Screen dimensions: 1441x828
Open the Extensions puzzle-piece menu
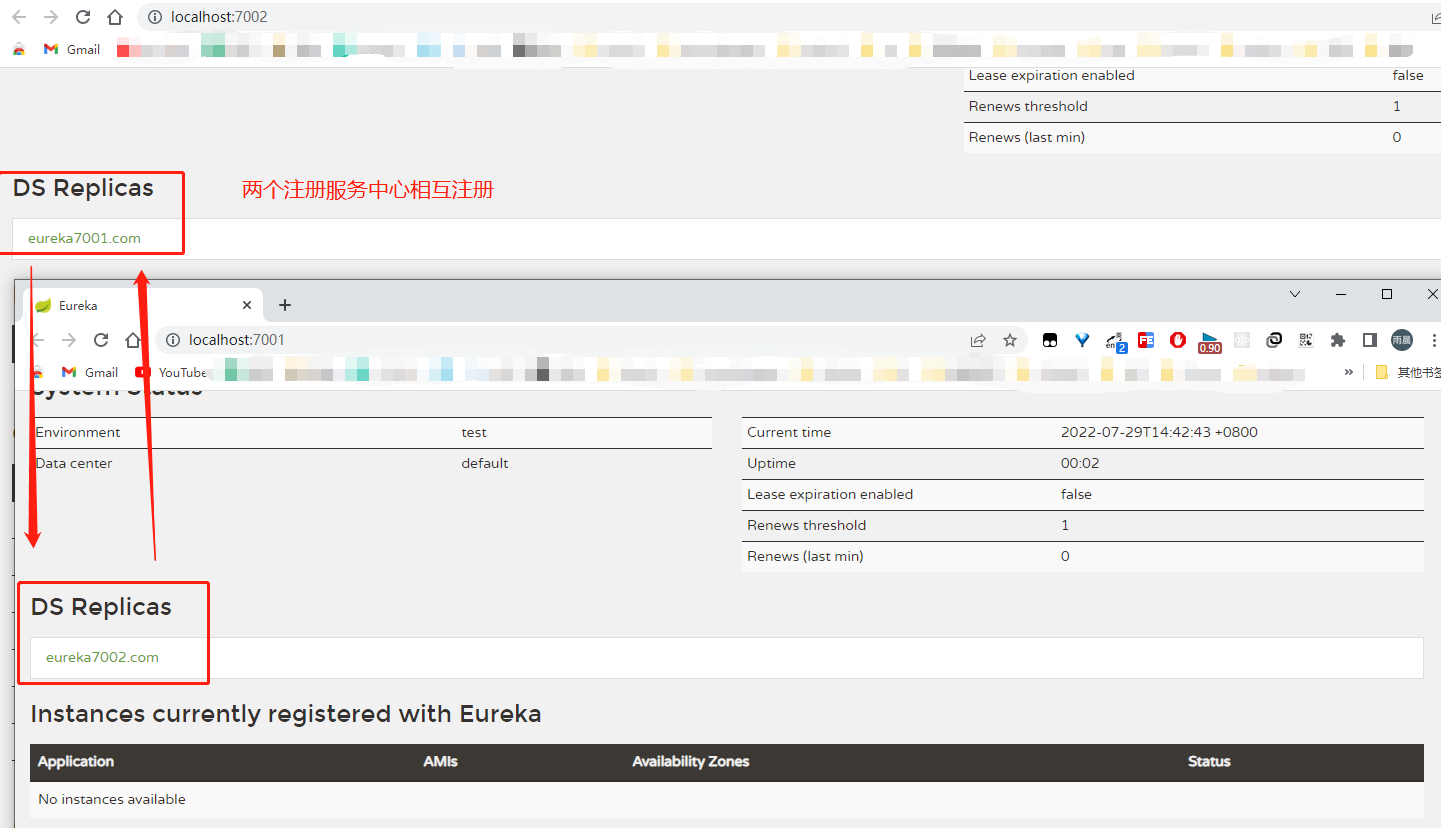(1338, 340)
